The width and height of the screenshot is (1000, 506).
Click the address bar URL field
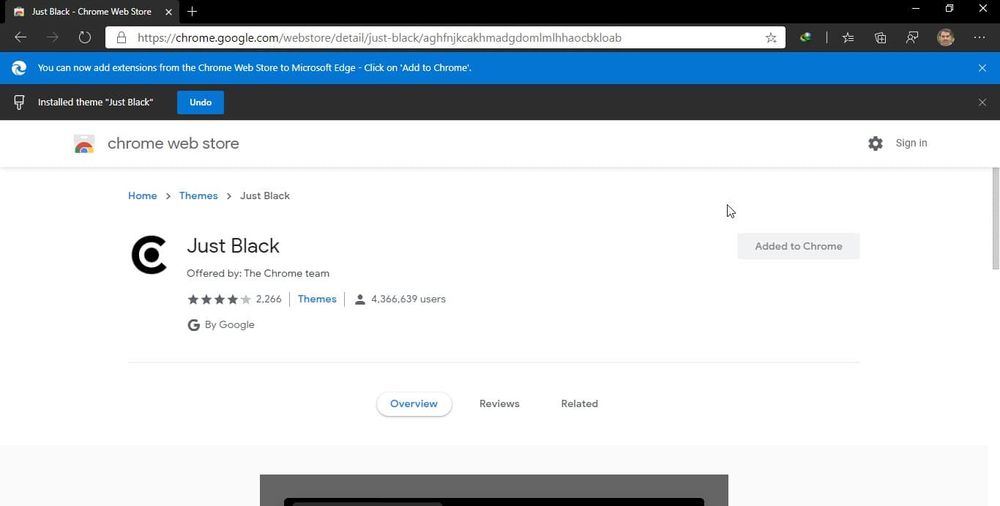pyautogui.click(x=440, y=38)
